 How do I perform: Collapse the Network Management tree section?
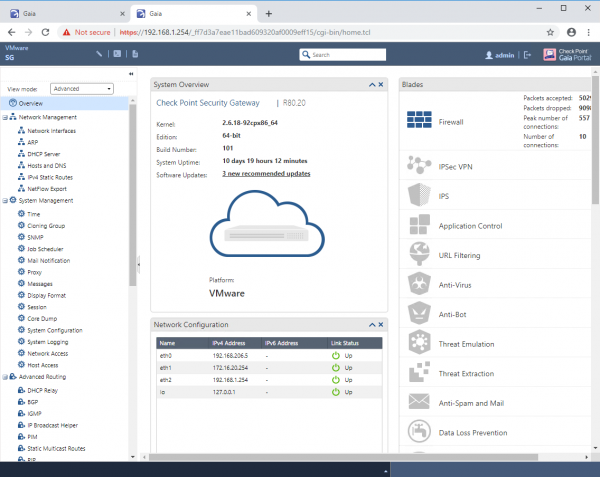[x=7, y=117]
